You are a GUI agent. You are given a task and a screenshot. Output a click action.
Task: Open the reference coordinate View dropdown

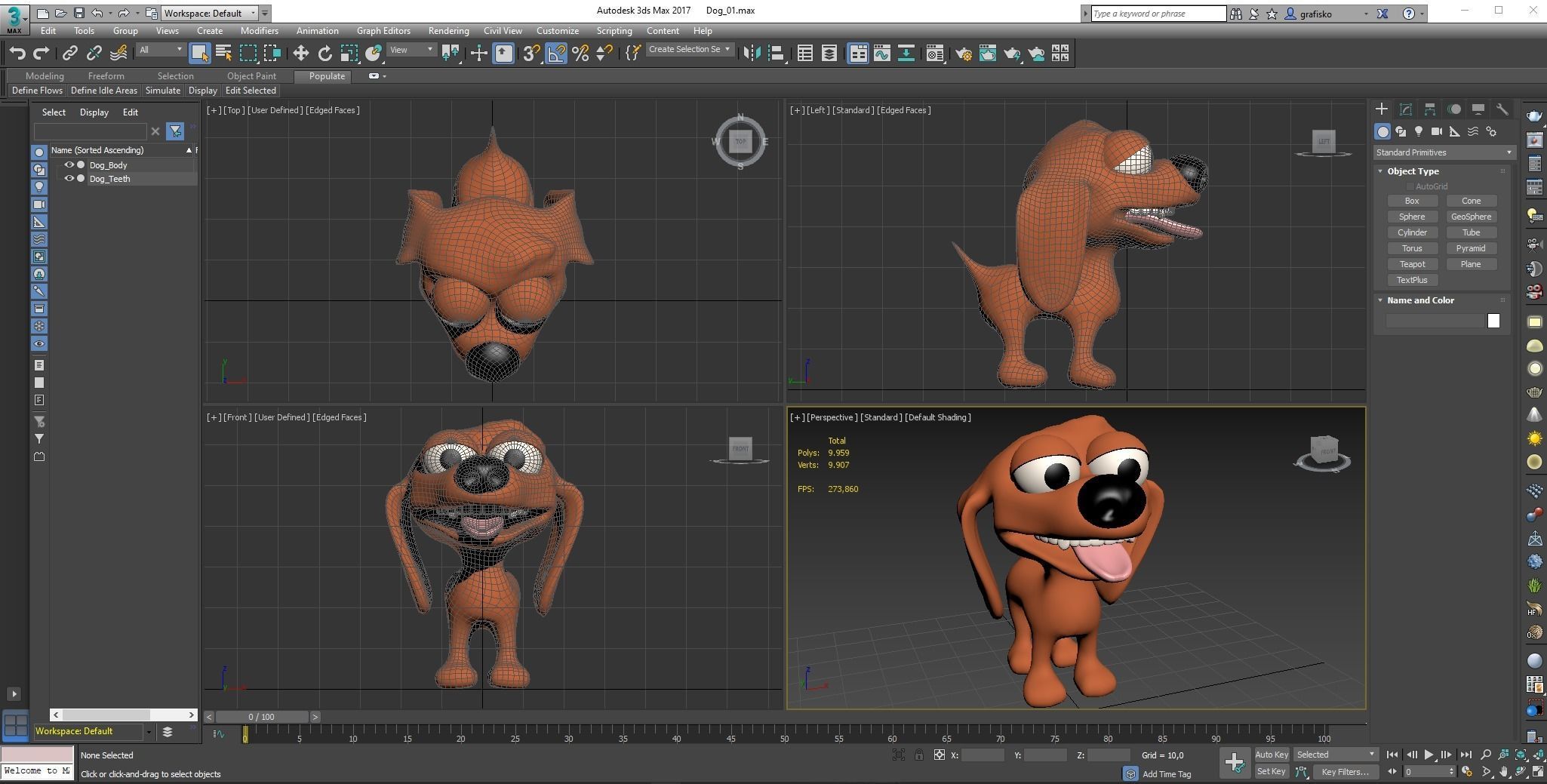412,50
